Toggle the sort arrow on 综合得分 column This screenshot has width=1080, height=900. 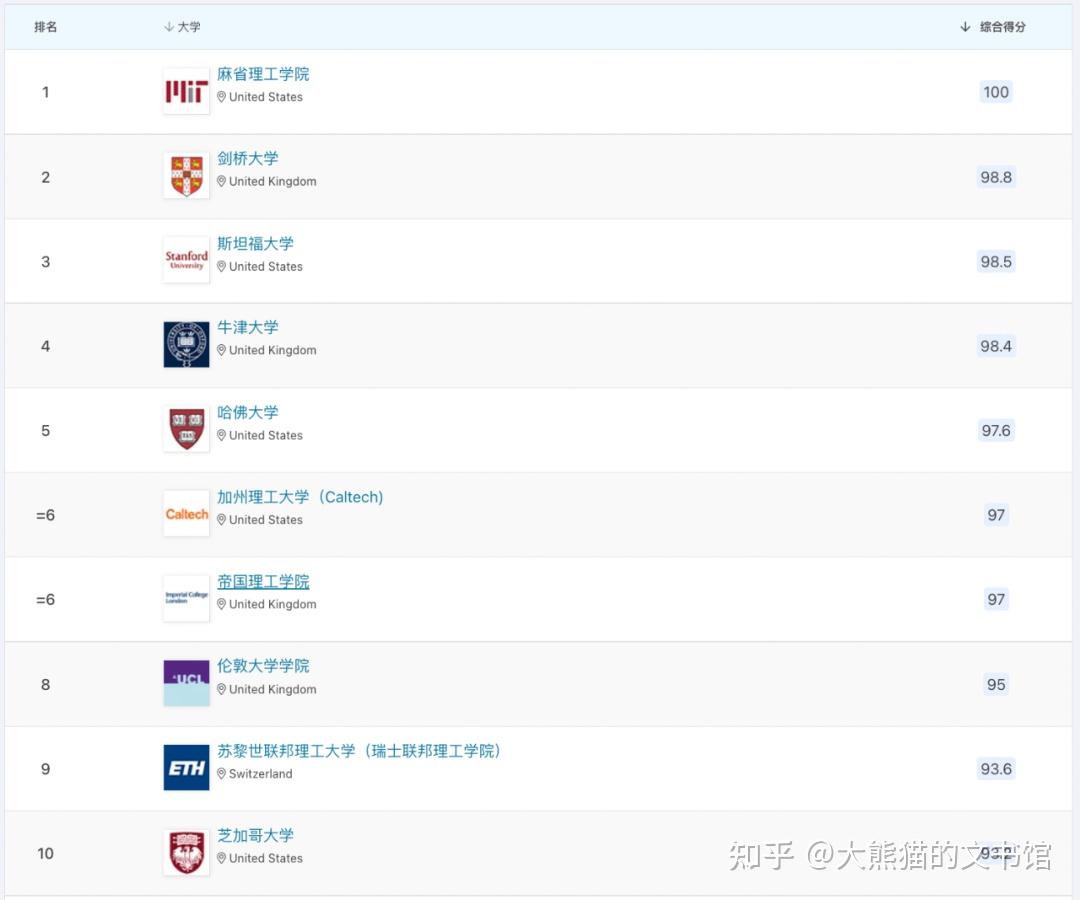click(964, 27)
